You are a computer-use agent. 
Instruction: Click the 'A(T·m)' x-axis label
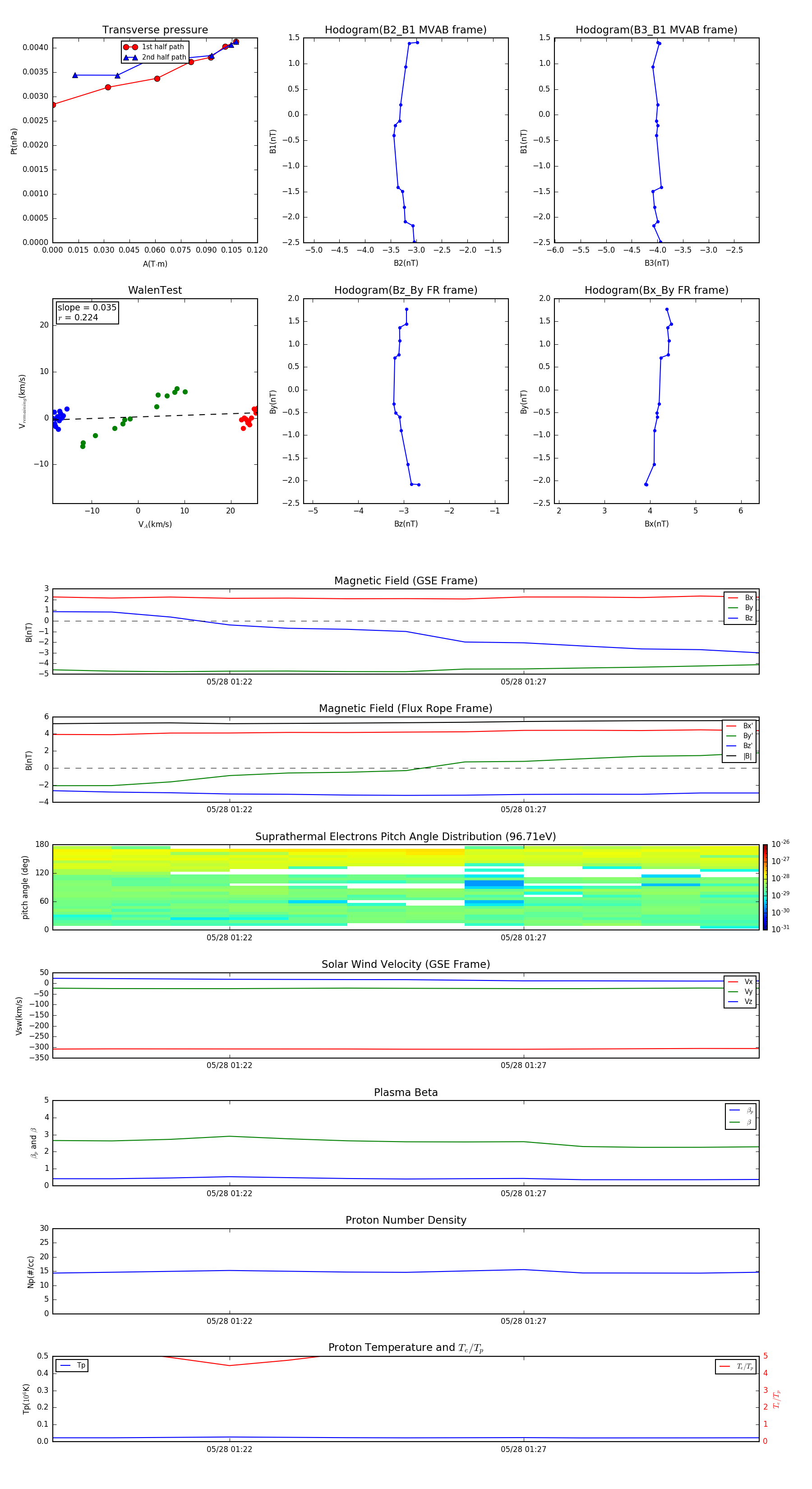point(155,264)
